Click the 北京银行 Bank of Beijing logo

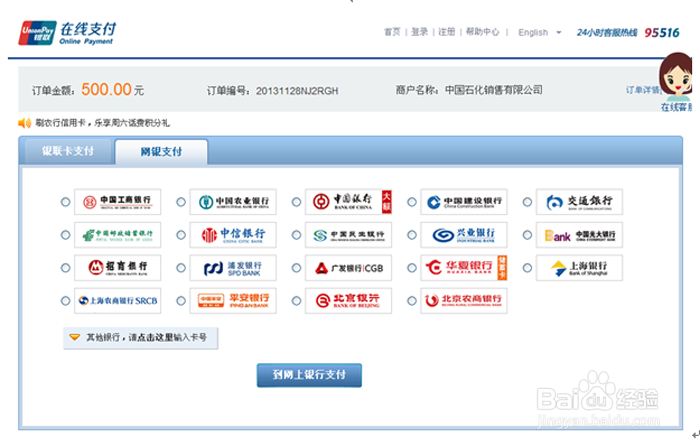click(x=349, y=301)
